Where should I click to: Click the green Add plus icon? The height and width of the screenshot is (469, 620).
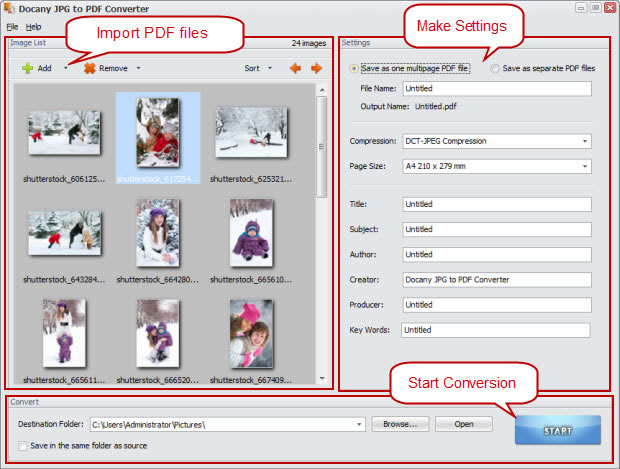point(27,69)
